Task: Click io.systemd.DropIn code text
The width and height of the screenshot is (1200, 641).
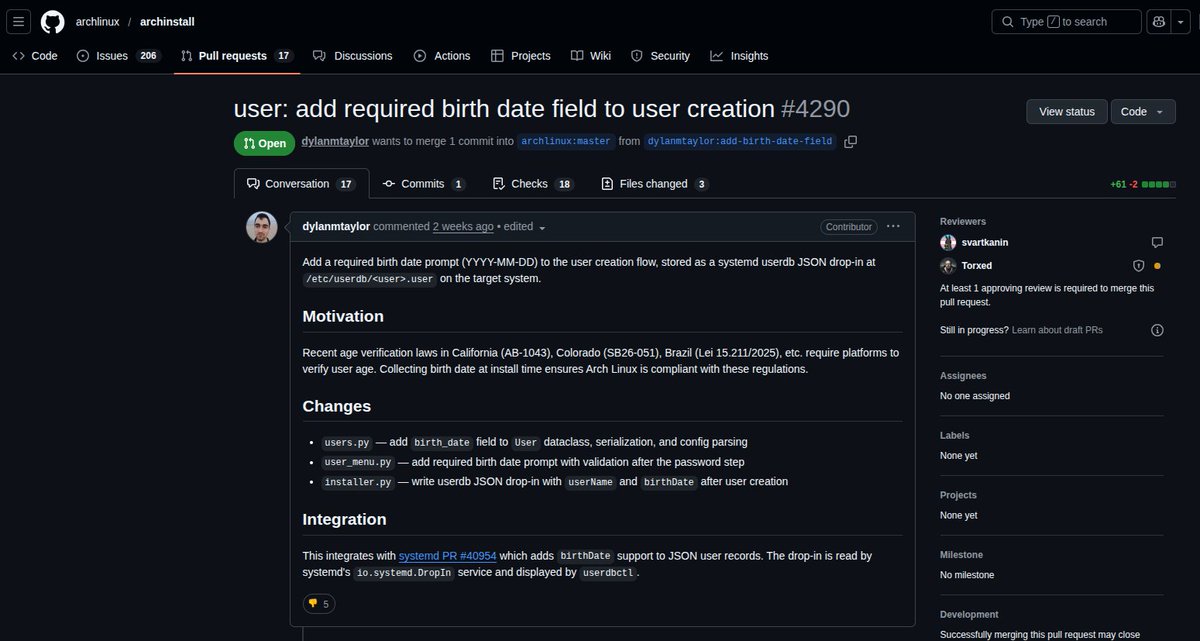Action: [x=404, y=574]
